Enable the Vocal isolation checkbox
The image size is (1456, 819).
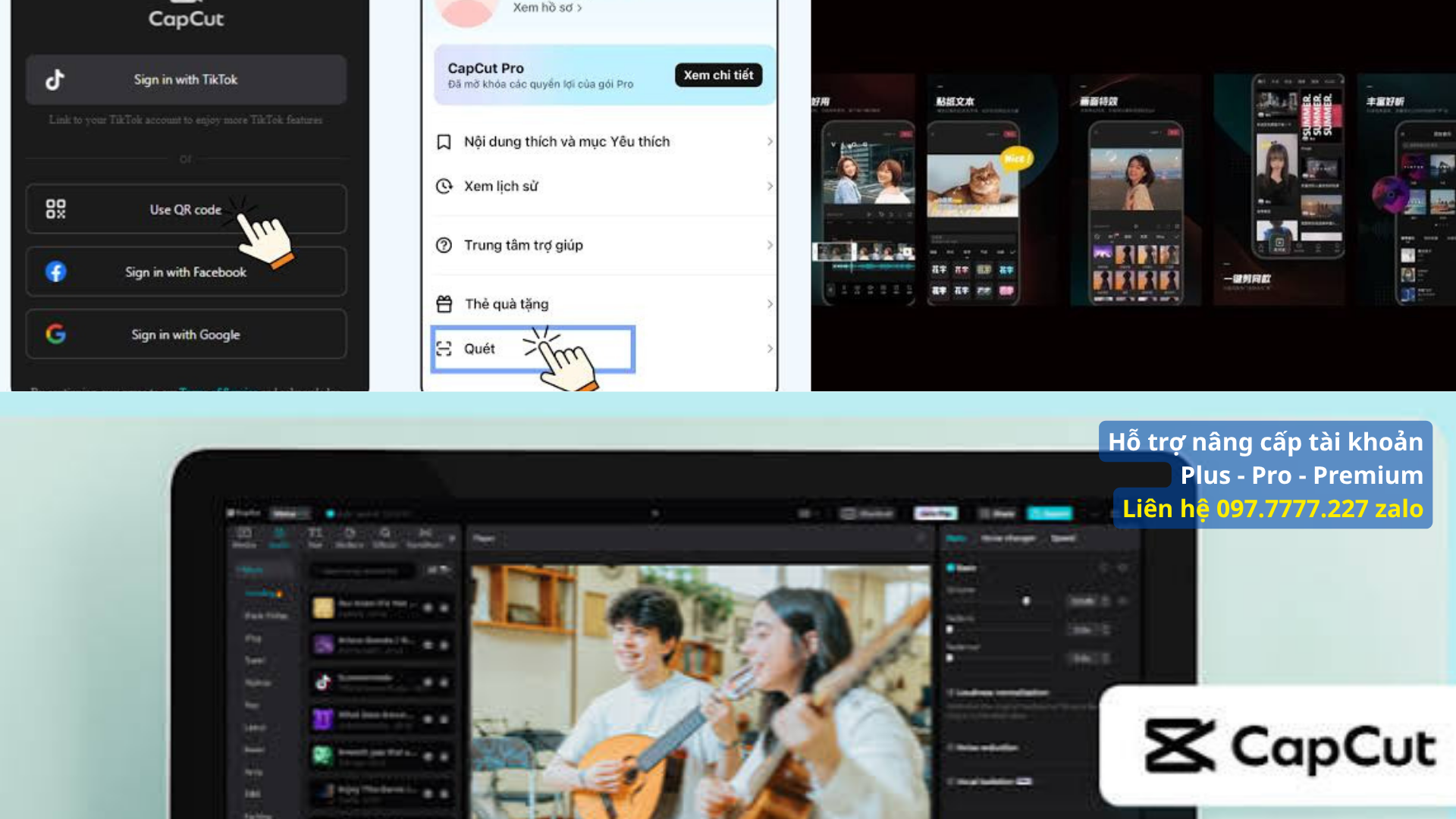[950, 781]
